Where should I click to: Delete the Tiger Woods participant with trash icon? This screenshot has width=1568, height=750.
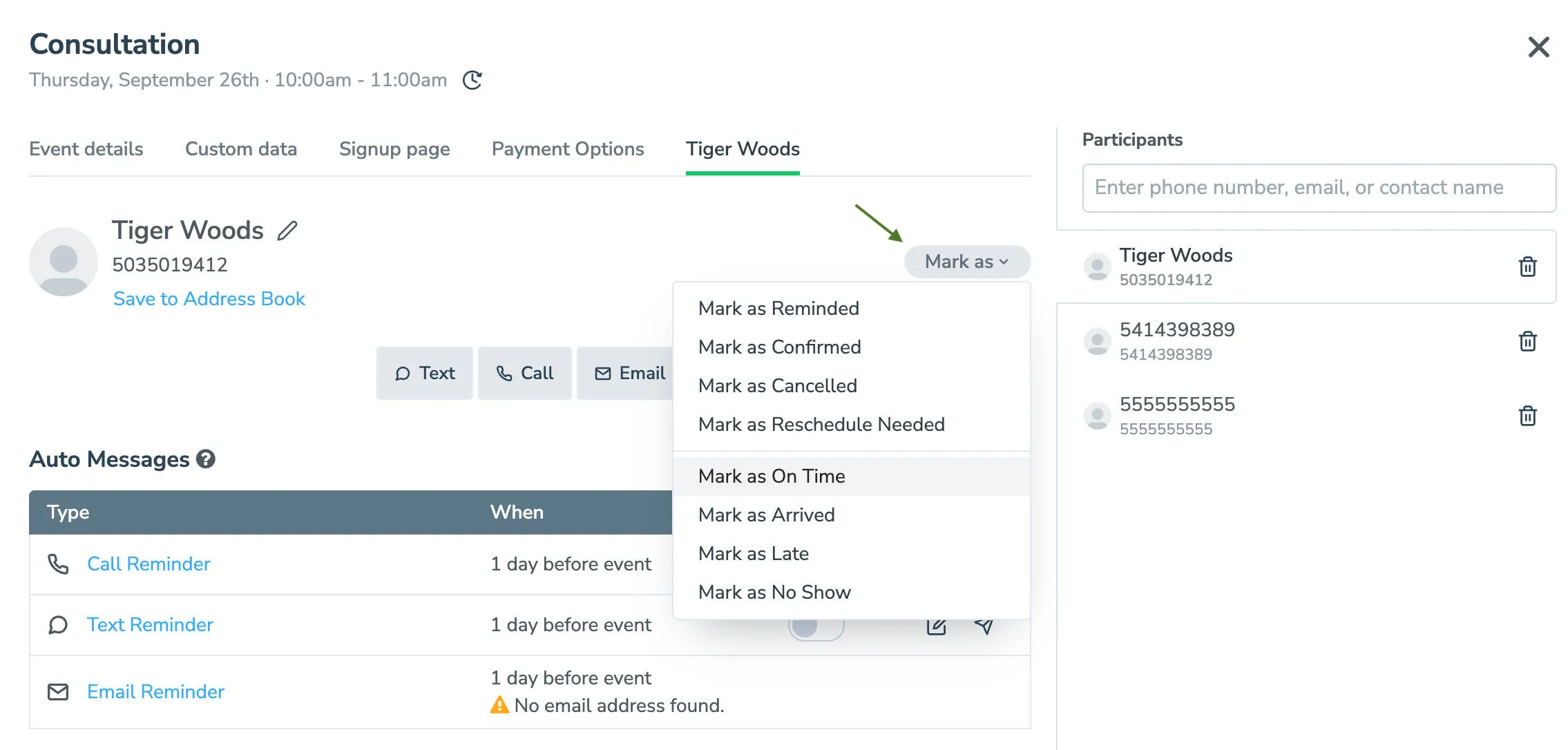(x=1528, y=266)
